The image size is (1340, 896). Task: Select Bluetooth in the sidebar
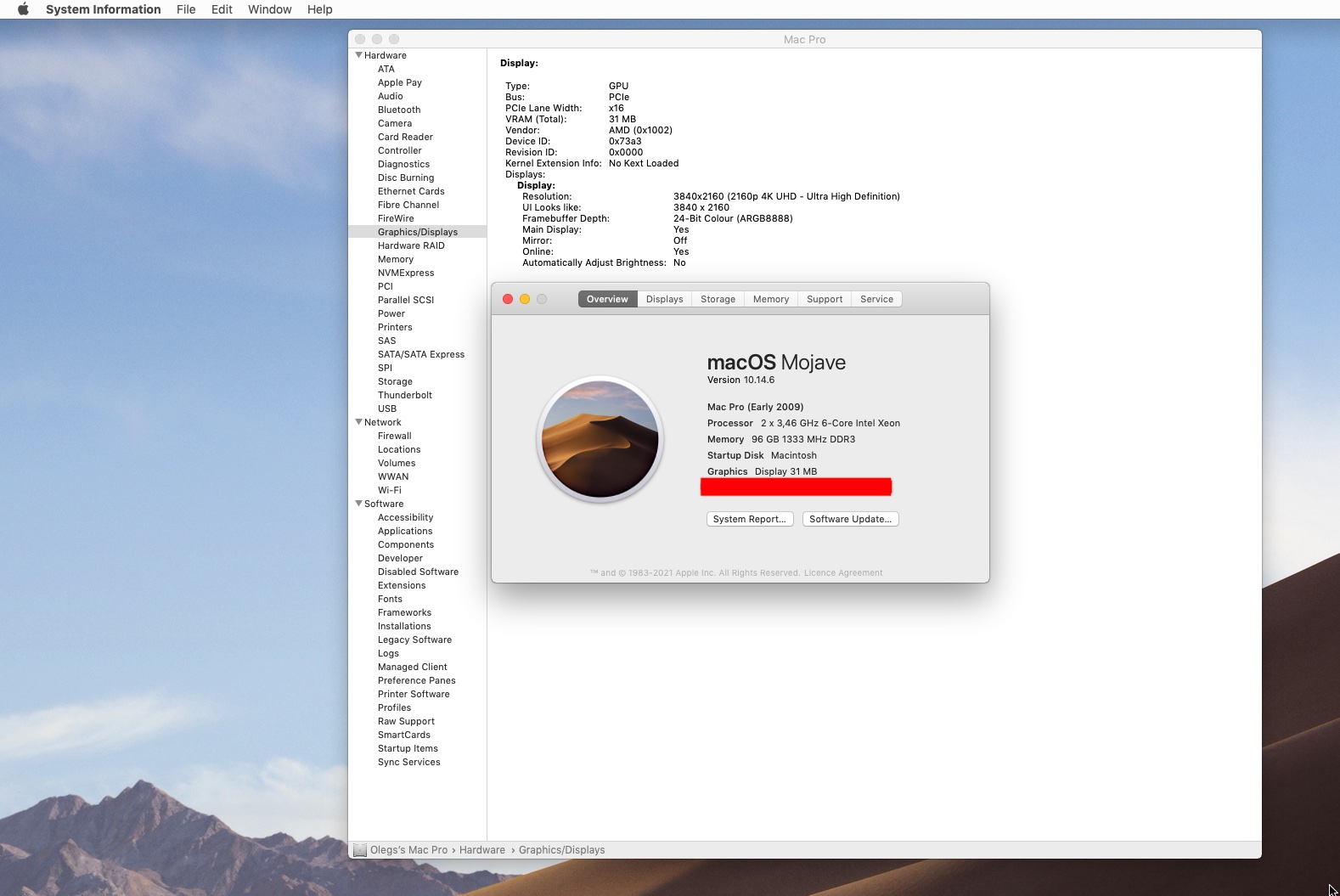[x=399, y=110]
